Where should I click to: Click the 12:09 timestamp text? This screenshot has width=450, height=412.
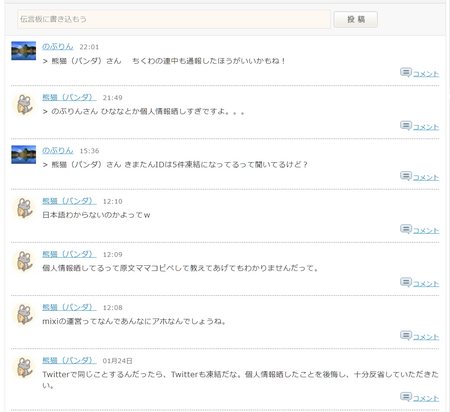click(112, 255)
